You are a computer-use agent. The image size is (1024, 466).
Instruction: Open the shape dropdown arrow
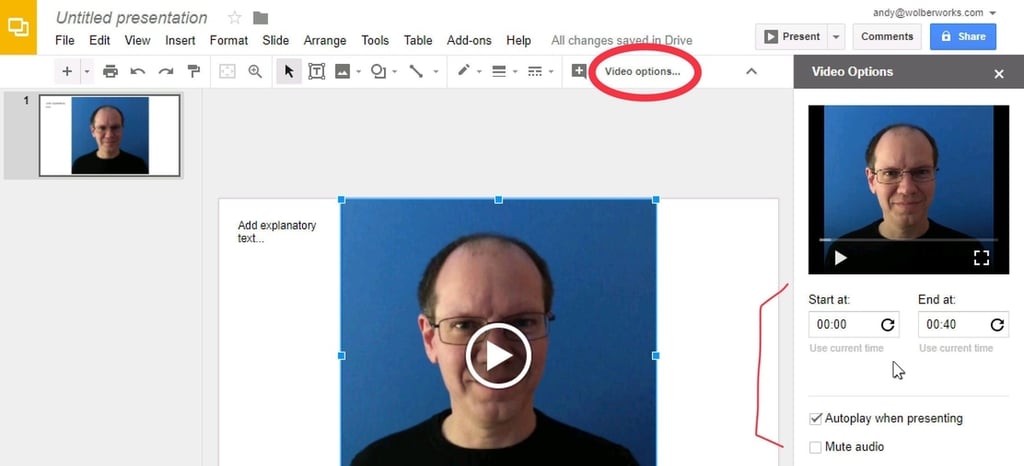point(394,72)
